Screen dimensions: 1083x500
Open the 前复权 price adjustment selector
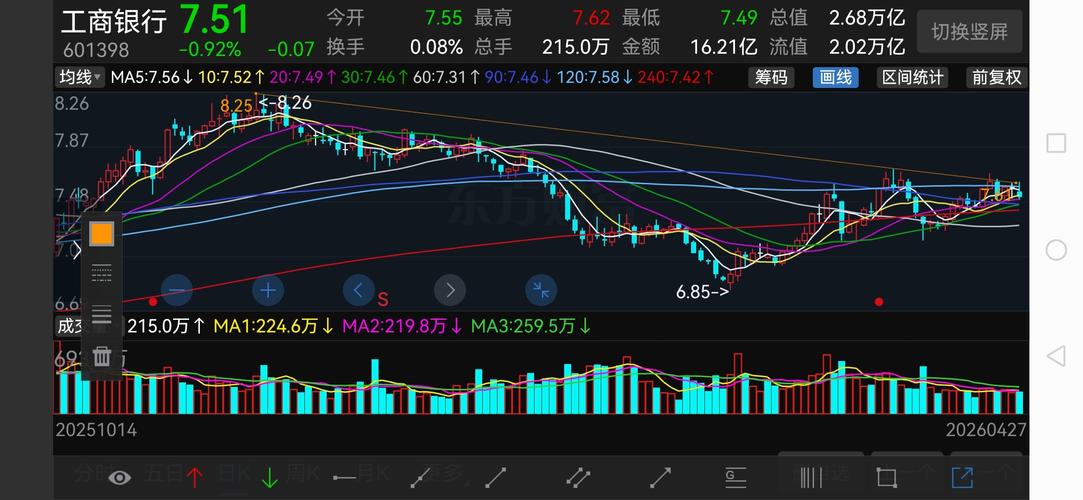pos(997,77)
